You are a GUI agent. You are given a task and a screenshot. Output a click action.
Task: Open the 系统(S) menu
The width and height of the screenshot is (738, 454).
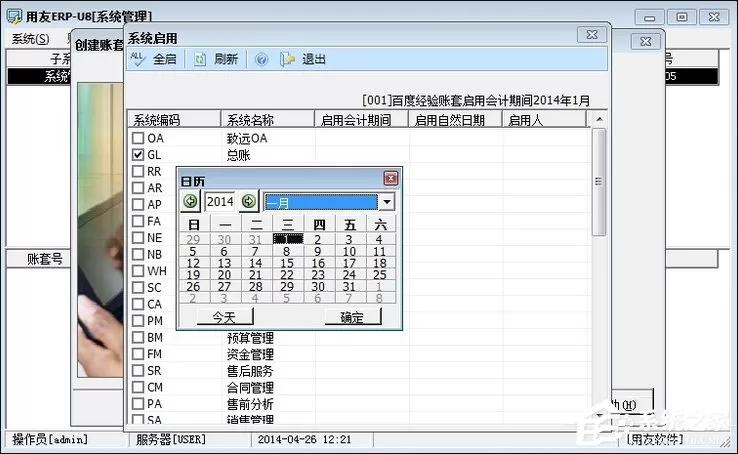click(30, 39)
